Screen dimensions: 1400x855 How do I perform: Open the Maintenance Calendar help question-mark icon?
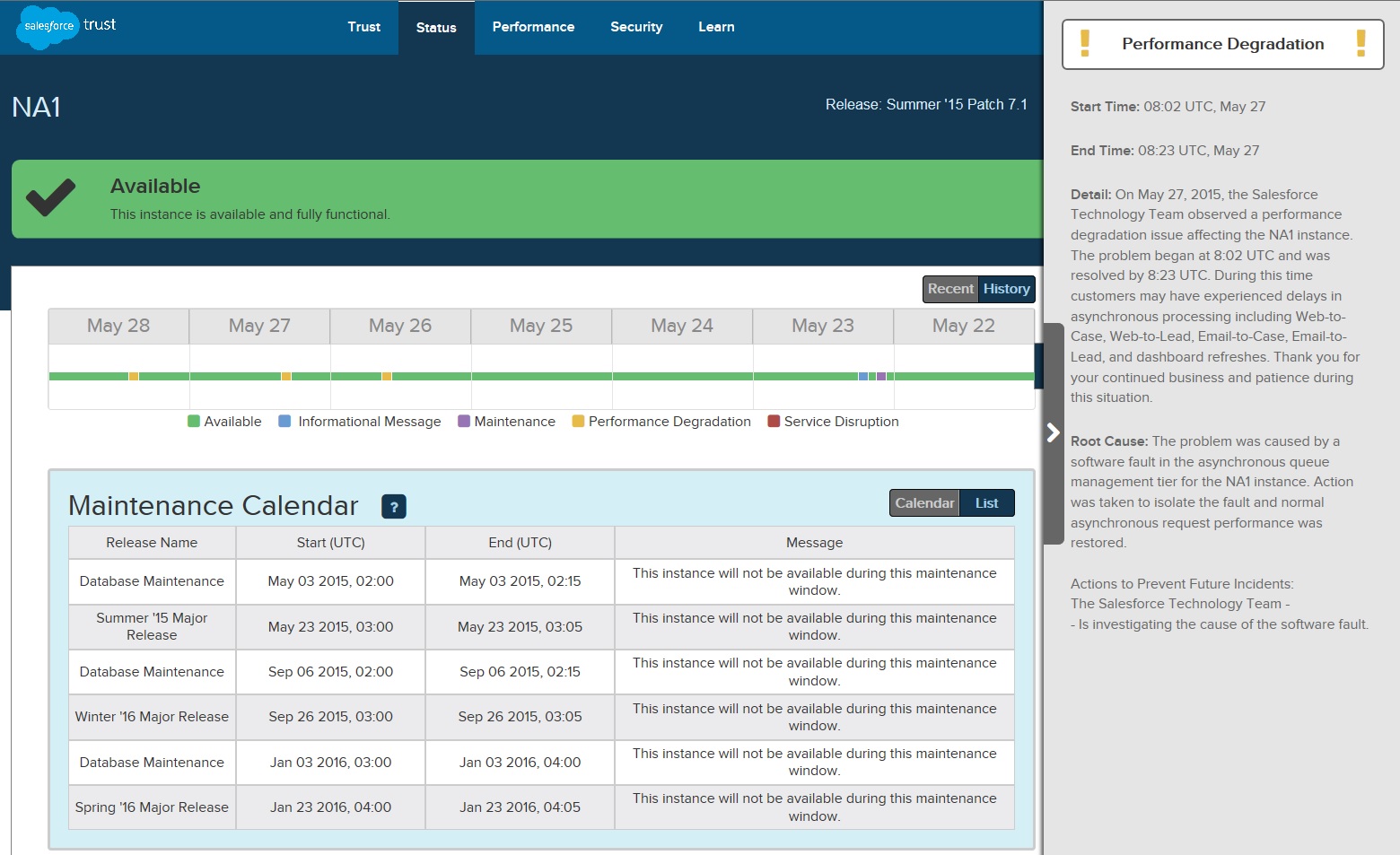point(394,507)
